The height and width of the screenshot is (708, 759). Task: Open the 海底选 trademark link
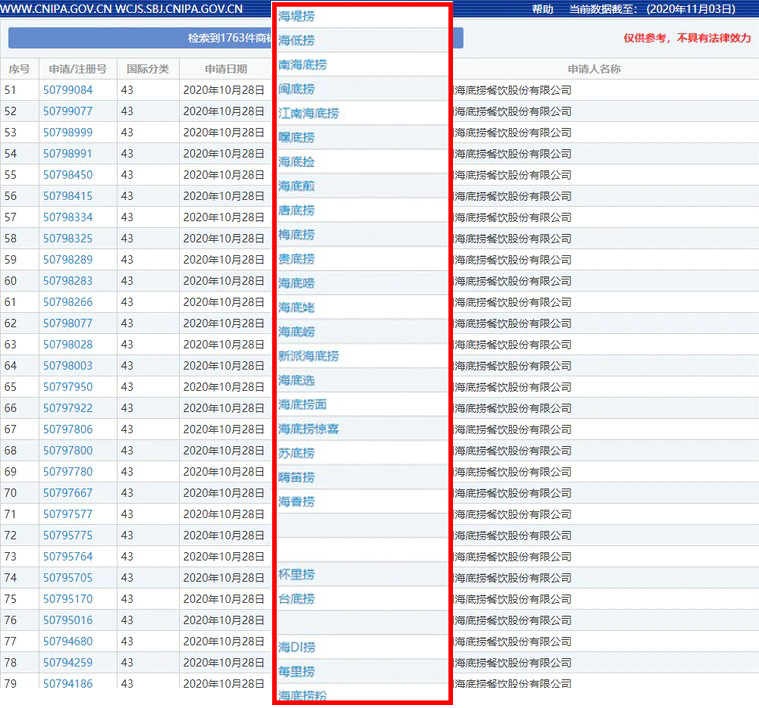(x=296, y=380)
